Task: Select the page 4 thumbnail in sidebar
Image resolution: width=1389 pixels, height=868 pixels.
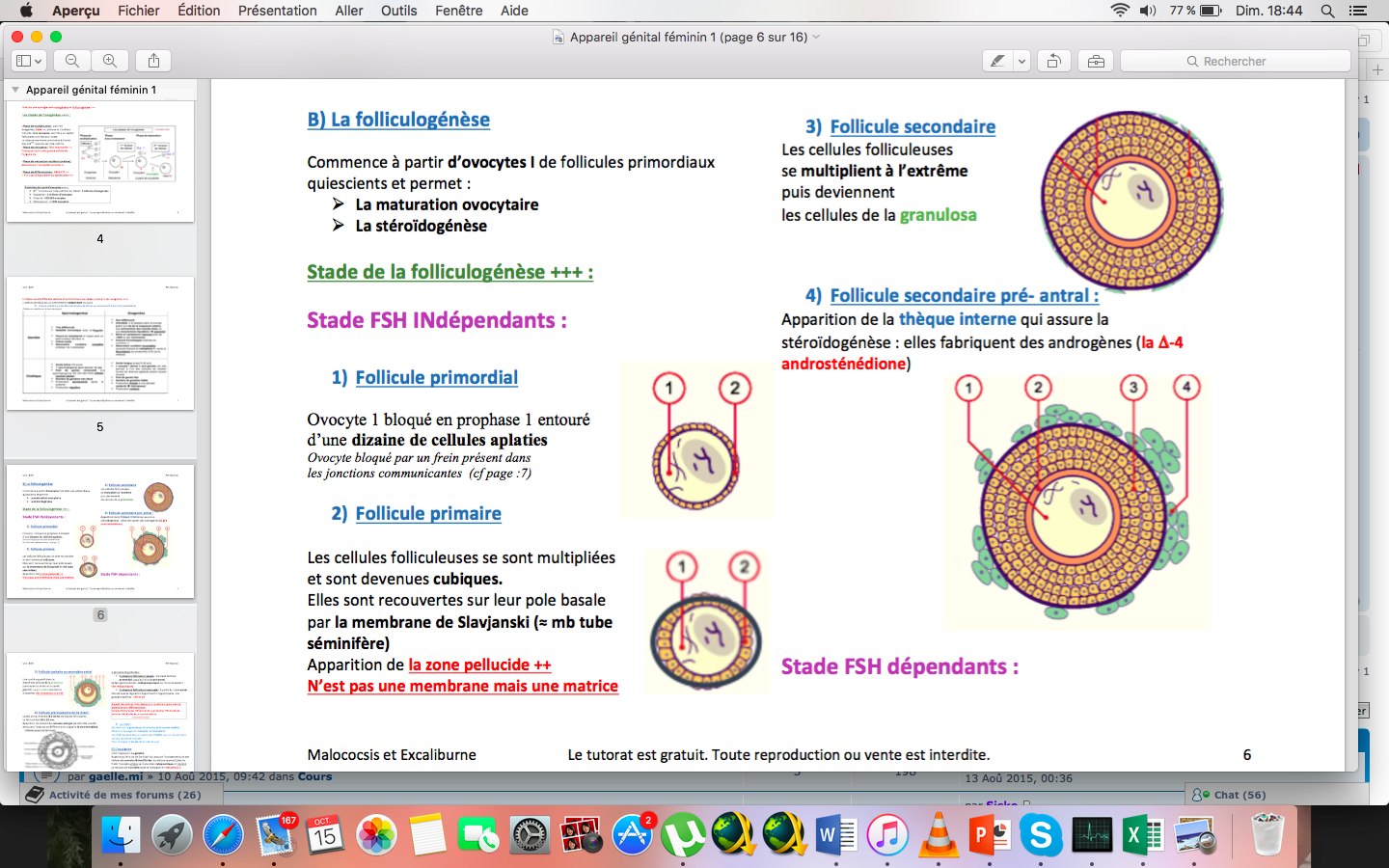Action: click(x=100, y=161)
